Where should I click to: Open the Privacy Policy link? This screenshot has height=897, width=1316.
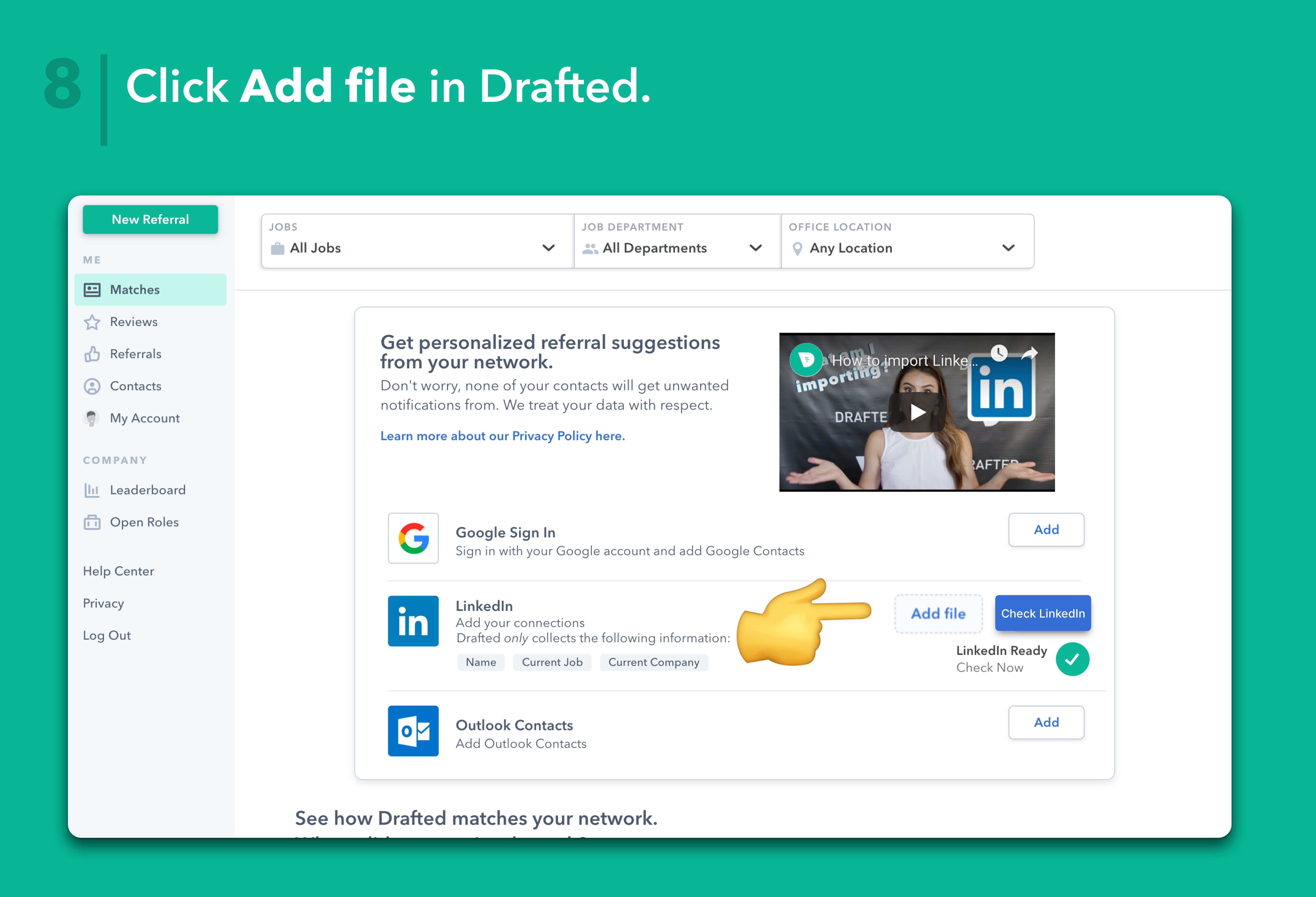click(x=503, y=436)
